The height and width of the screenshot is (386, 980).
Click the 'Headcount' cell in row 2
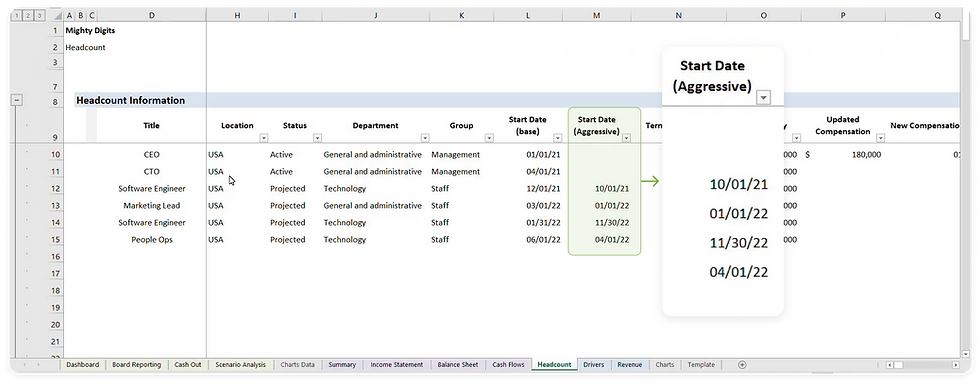click(x=85, y=47)
